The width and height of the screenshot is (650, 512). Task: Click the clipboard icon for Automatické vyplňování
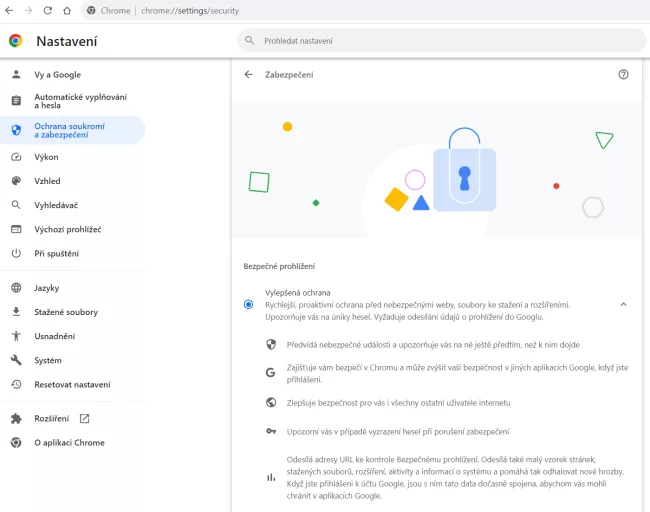tap(16, 101)
